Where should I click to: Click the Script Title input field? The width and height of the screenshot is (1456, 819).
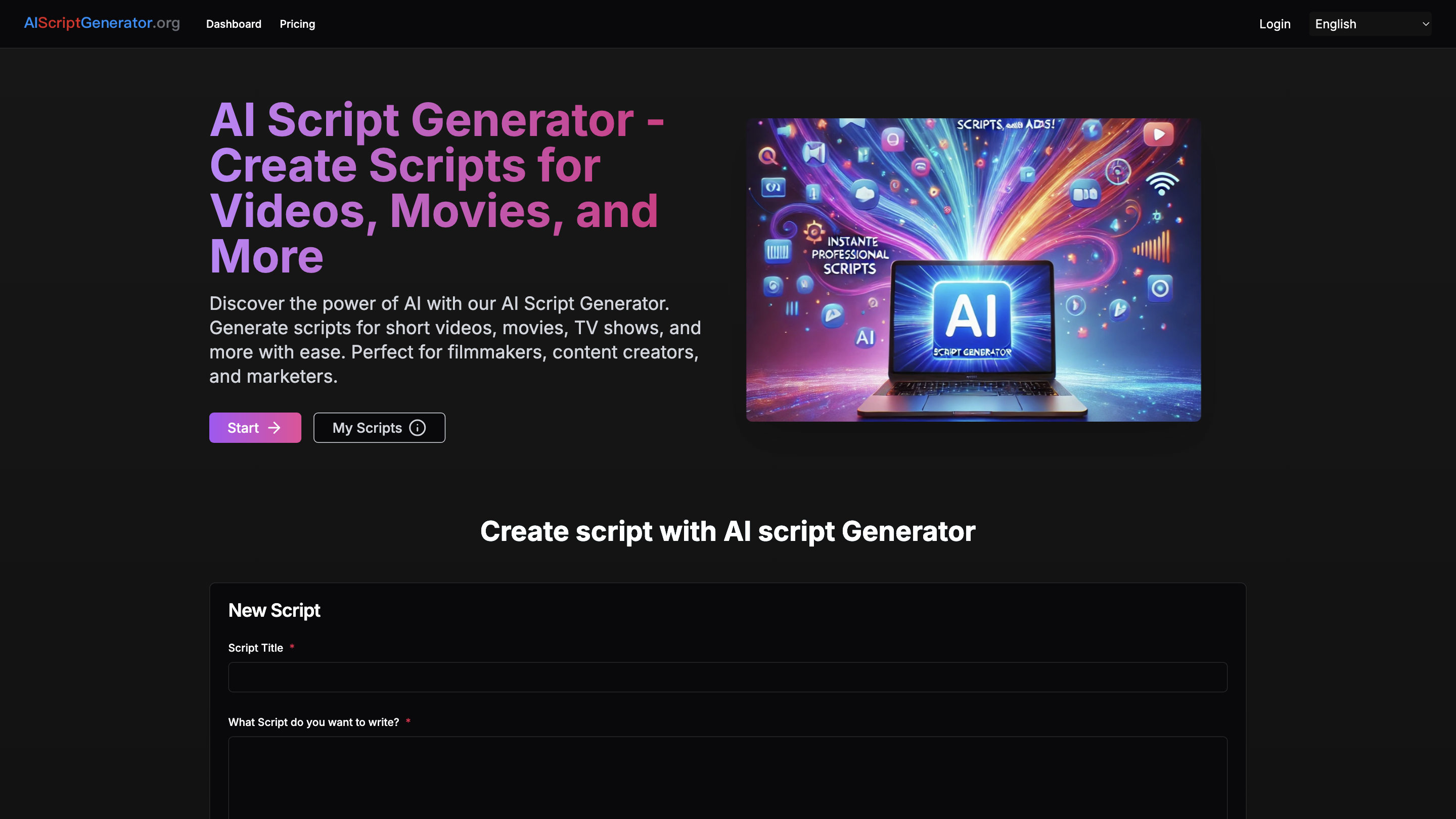click(727, 676)
